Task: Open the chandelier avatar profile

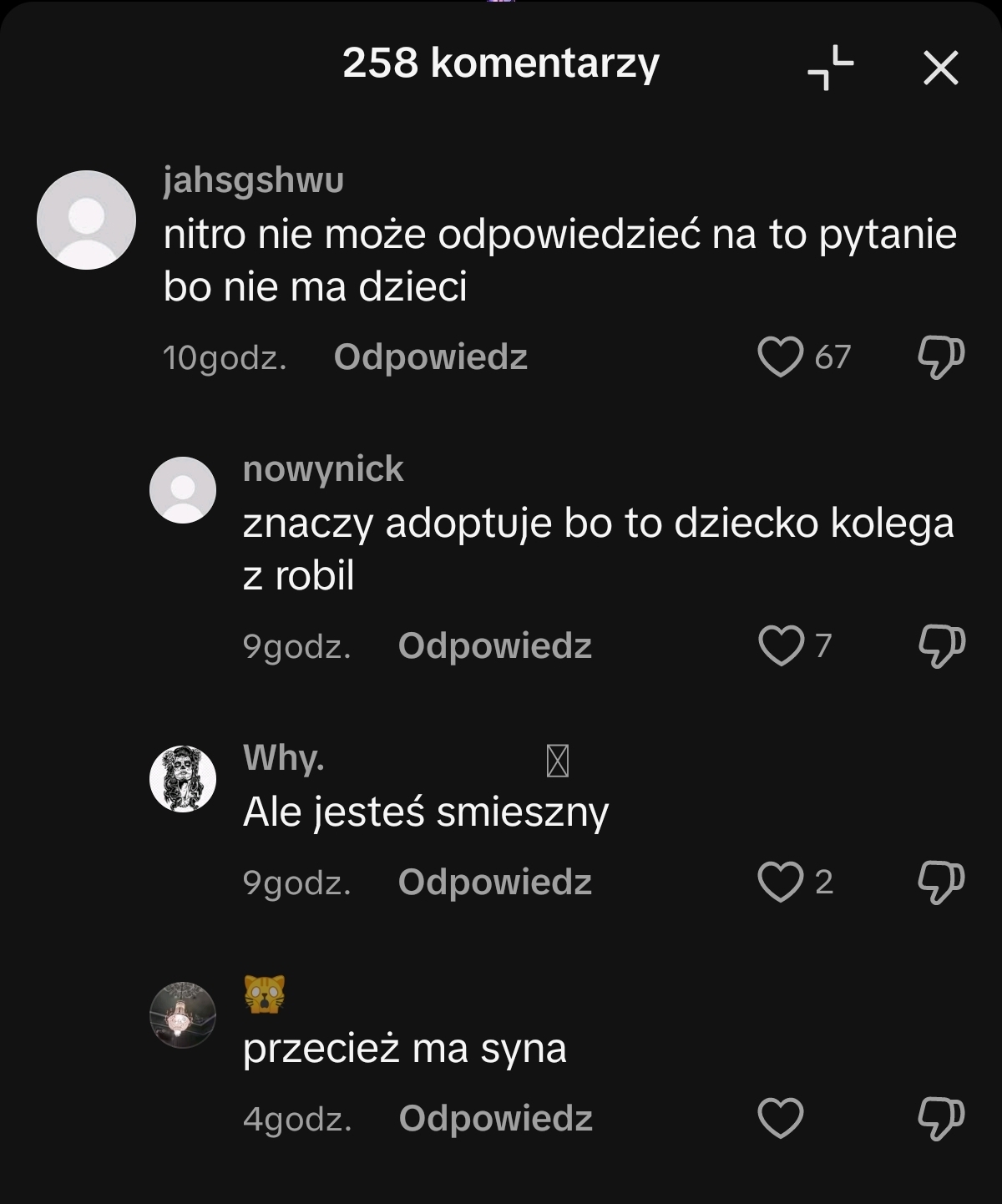Action: (x=183, y=1015)
